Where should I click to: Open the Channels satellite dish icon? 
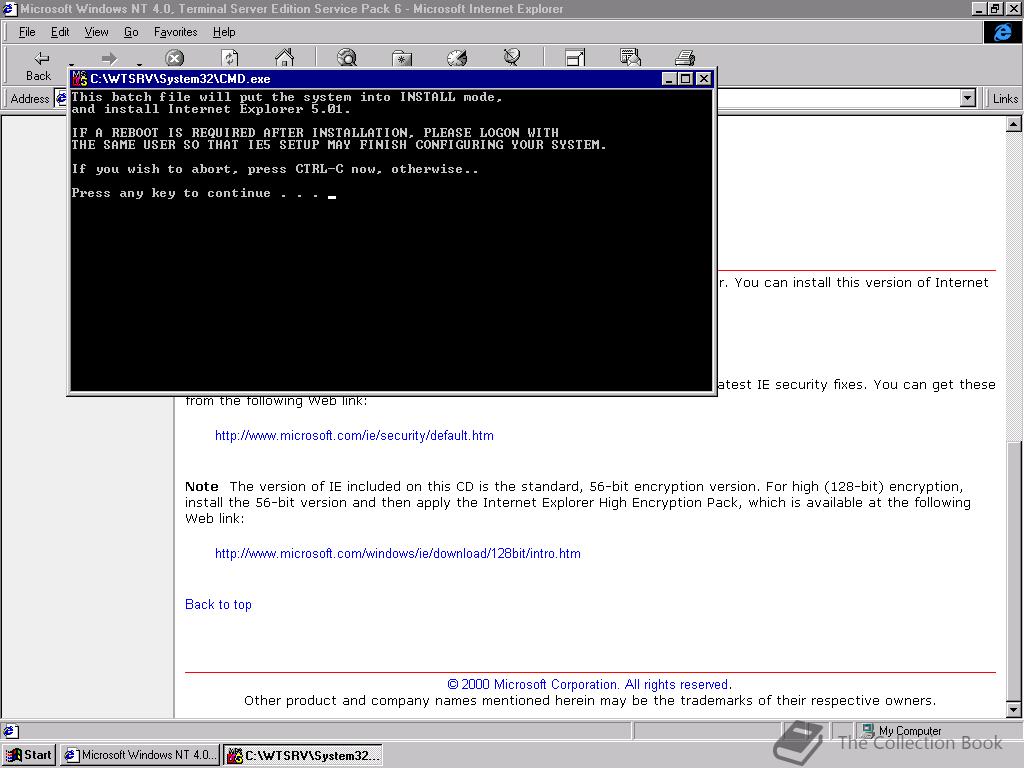tap(512, 57)
